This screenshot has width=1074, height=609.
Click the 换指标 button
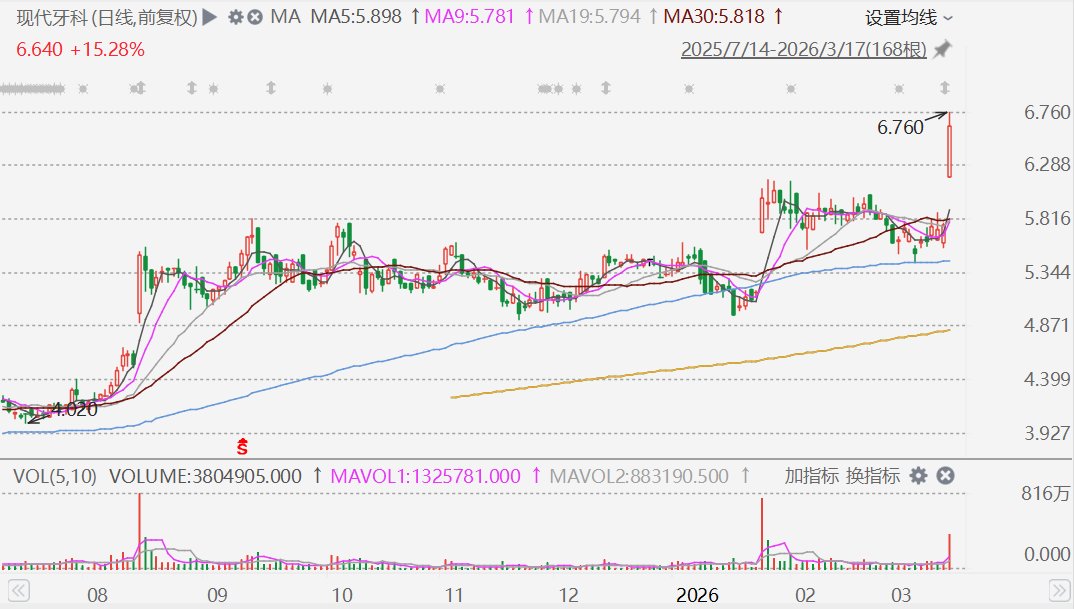tap(873, 476)
